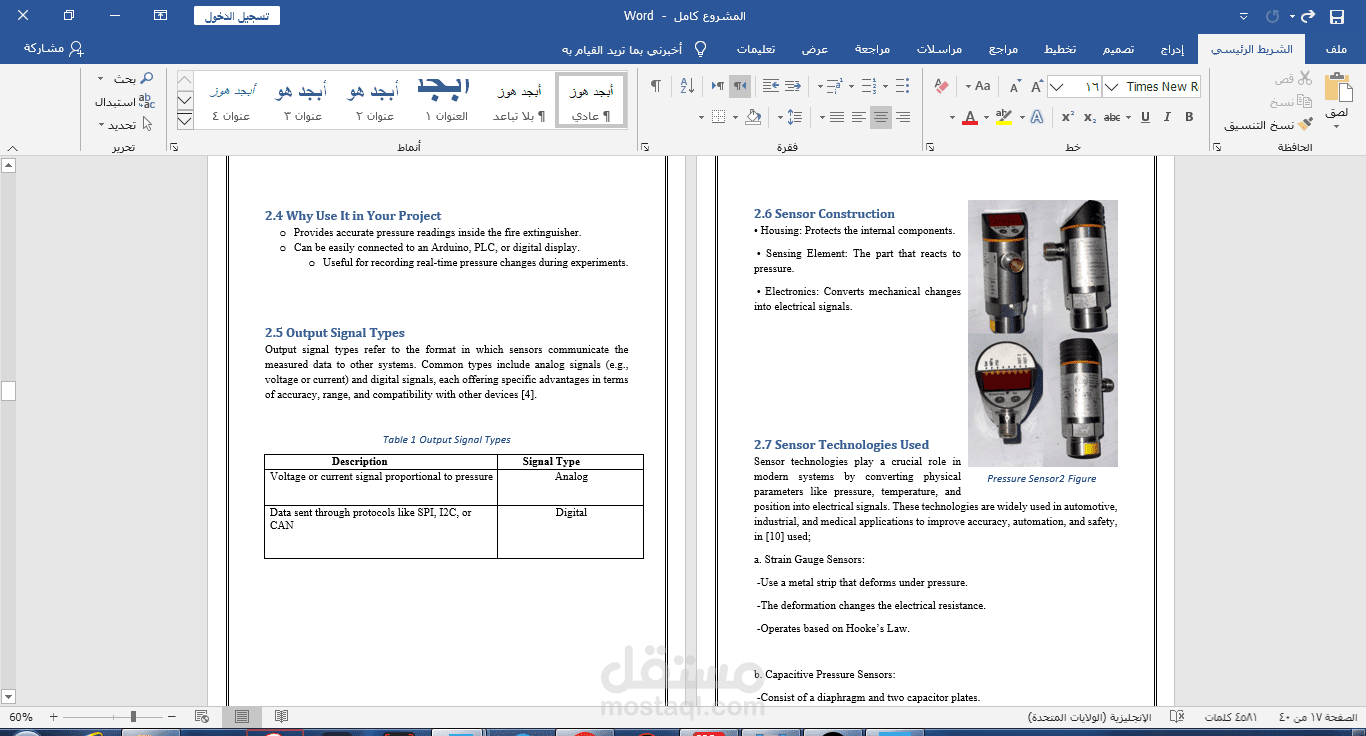The width and height of the screenshot is (1366, 736).
Task: Apply the العنوان ١ heading style
Action: click(x=446, y=100)
